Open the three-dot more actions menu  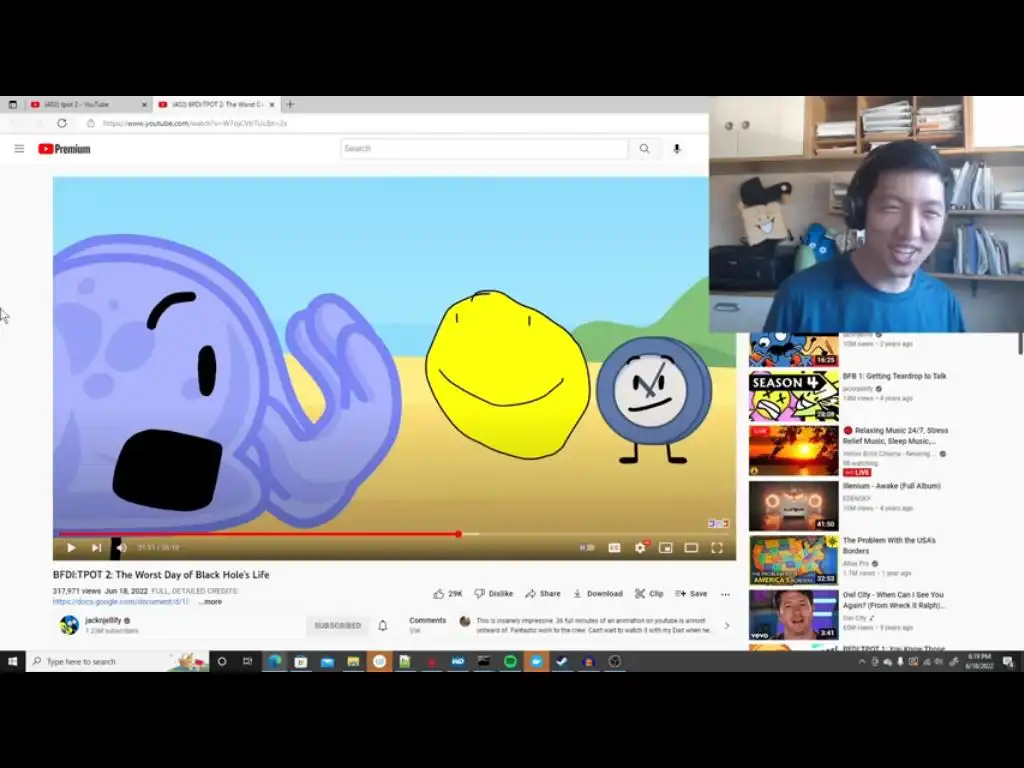725,594
